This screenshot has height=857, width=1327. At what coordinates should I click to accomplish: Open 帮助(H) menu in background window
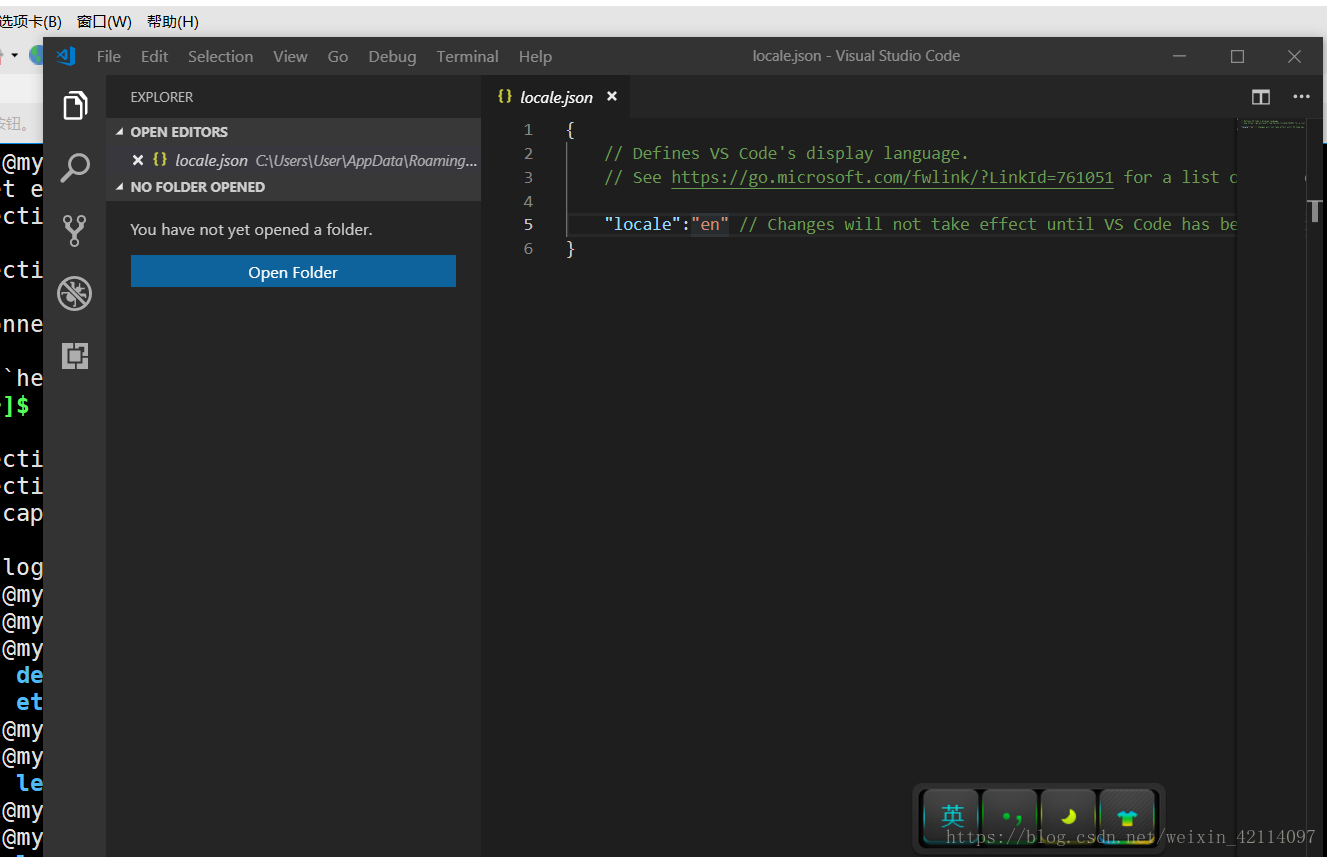172,21
